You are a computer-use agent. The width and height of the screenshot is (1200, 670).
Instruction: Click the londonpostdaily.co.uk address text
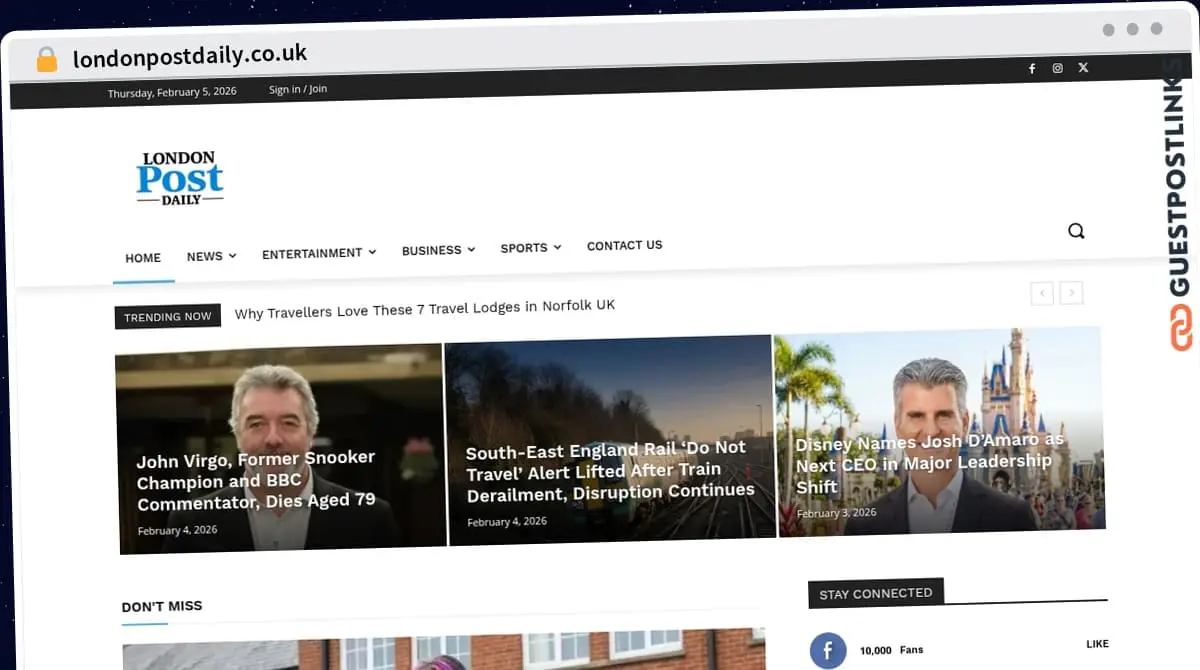(190, 56)
